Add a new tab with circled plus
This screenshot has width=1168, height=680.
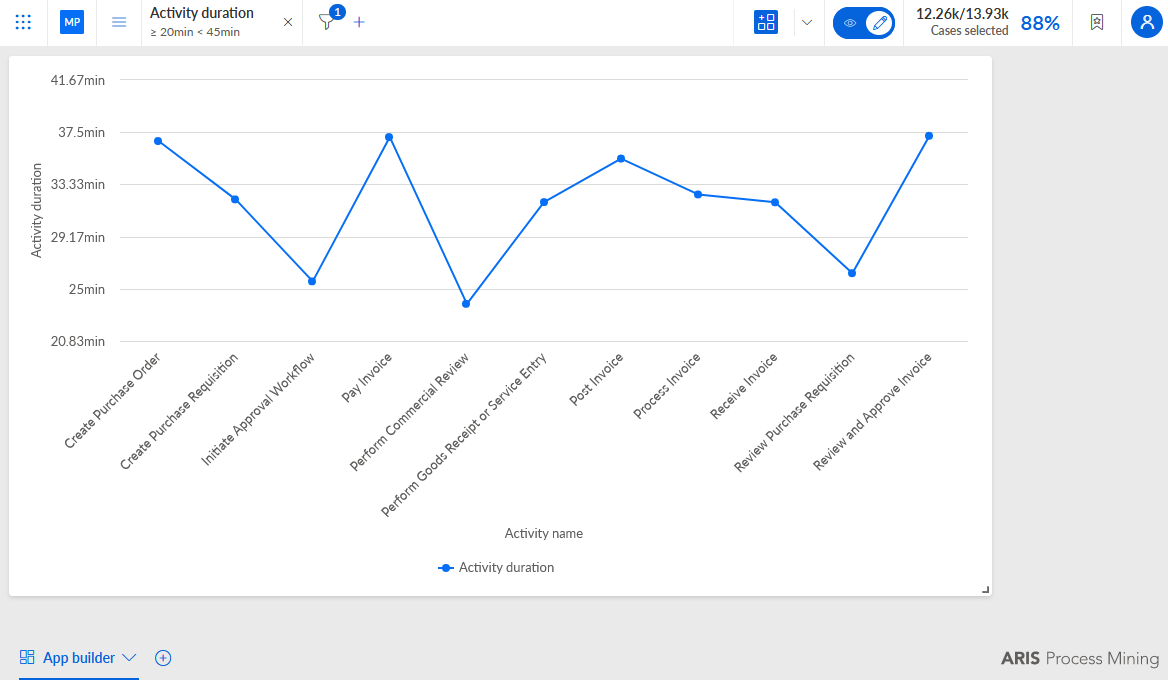coord(163,658)
